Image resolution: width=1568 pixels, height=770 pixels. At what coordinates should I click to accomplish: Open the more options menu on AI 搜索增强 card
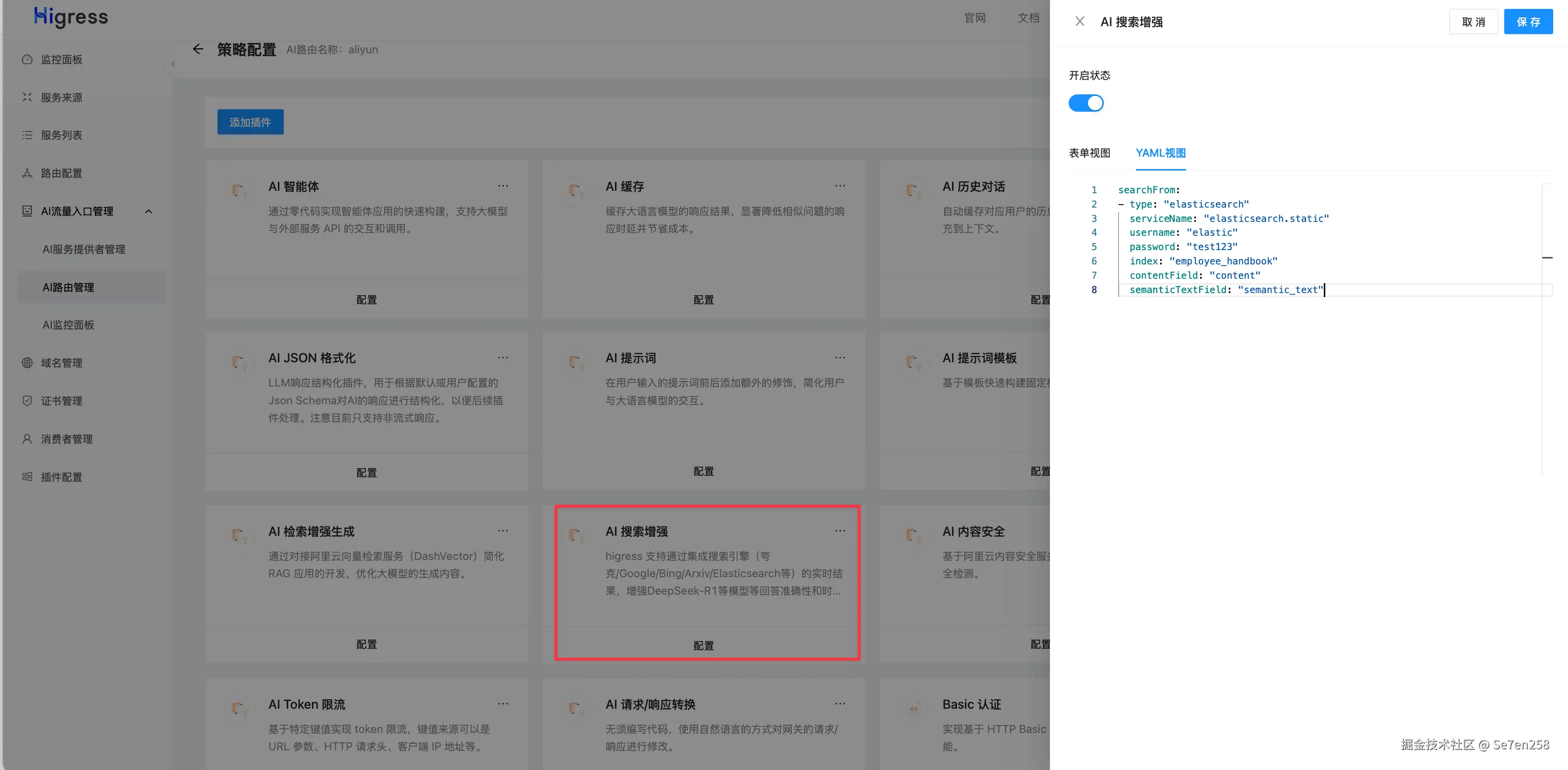click(x=840, y=531)
